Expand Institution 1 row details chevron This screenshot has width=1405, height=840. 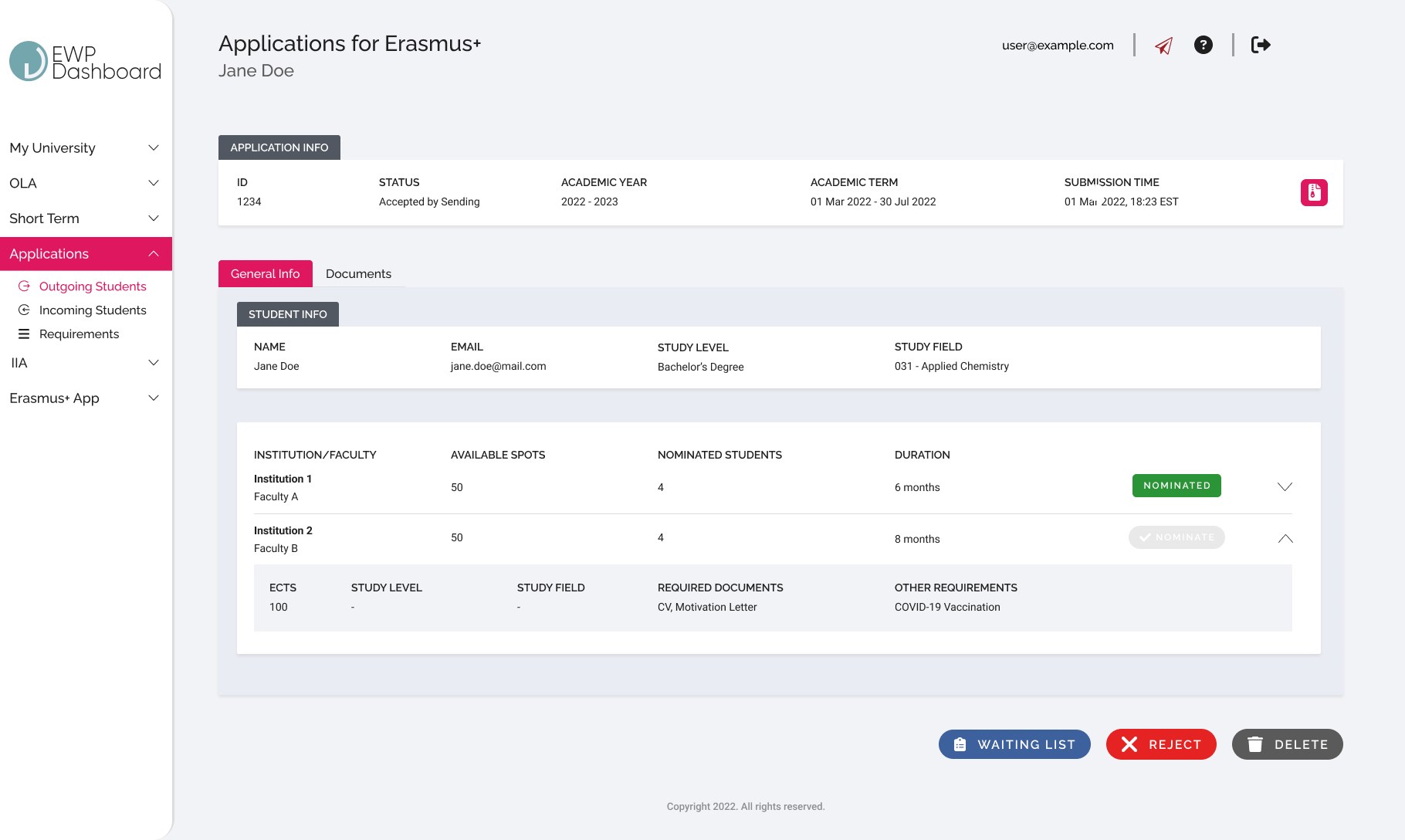[x=1285, y=486]
